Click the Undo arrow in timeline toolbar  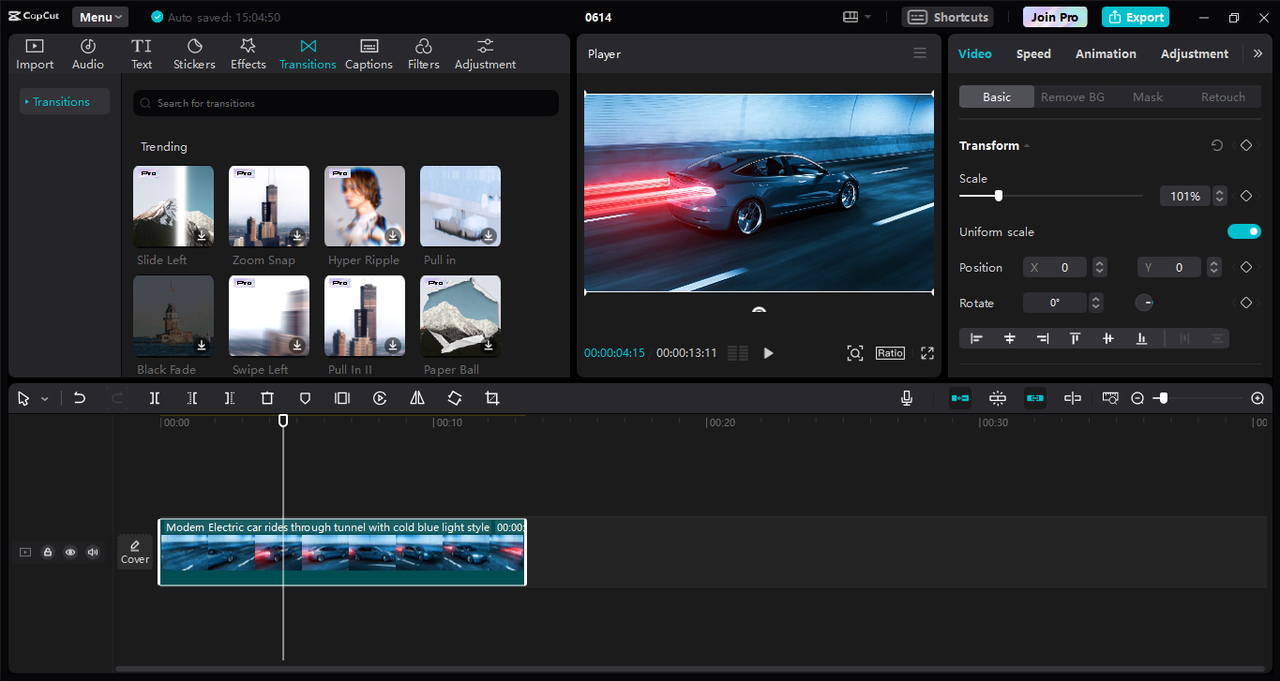(80, 398)
